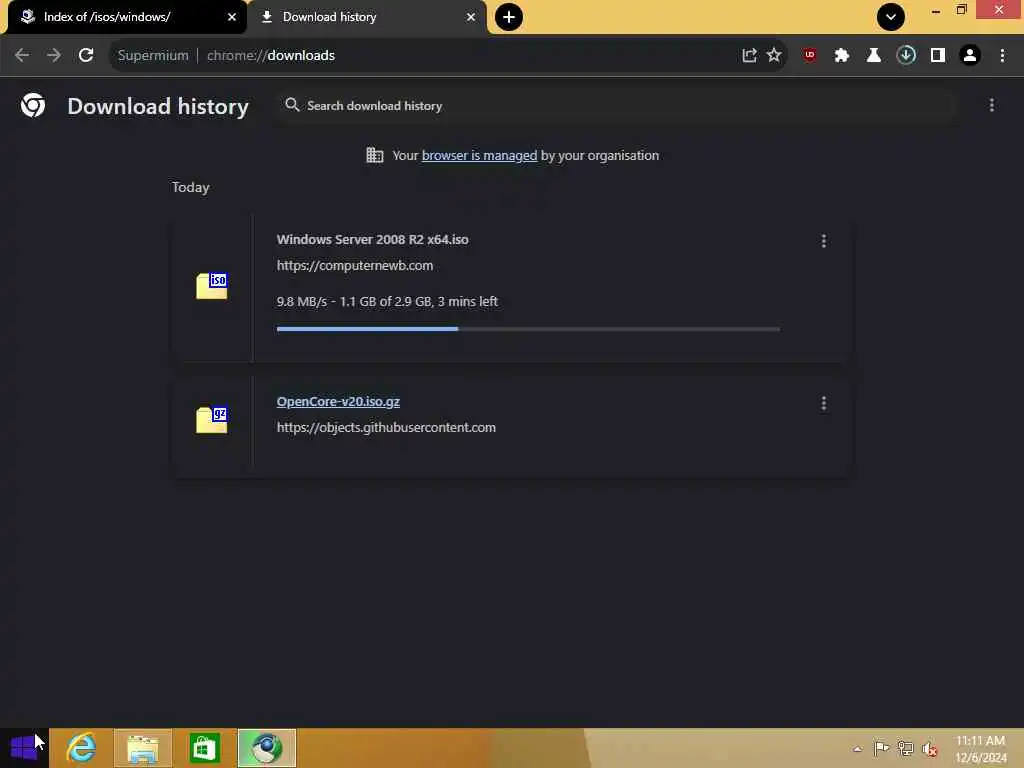Screen dimensions: 1024x768
Task: Restore down the browser window
Action: (x=961, y=10)
